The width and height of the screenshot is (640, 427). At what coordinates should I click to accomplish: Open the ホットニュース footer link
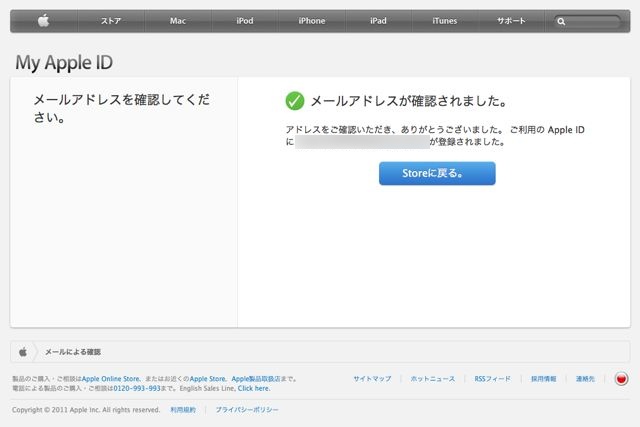(x=433, y=379)
